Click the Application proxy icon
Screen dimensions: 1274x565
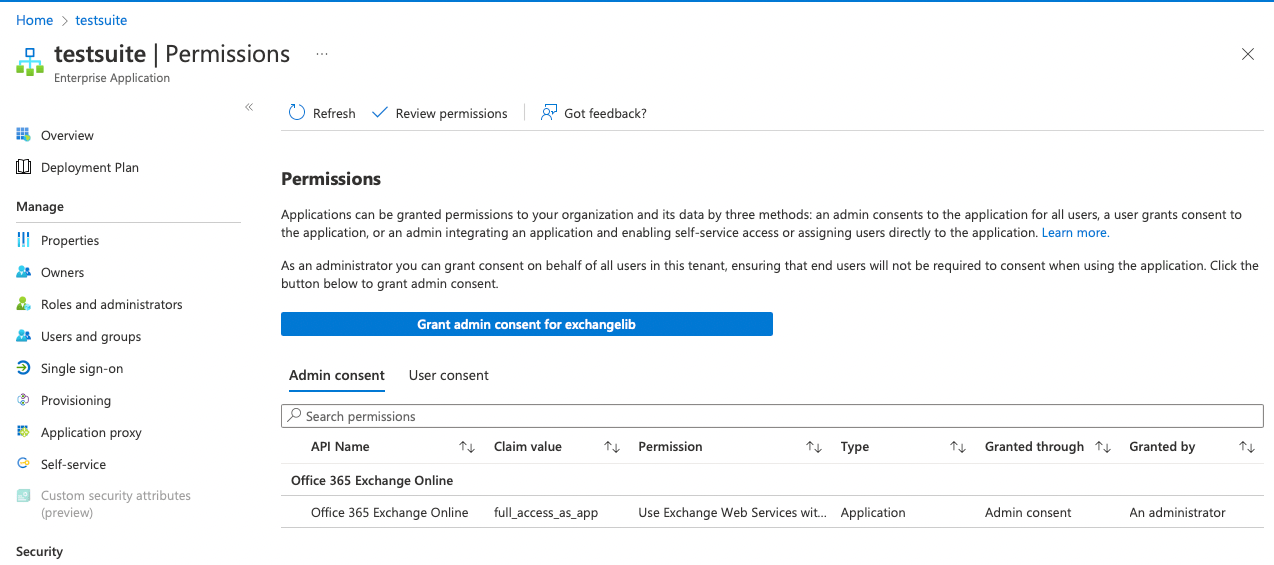(x=23, y=432)
